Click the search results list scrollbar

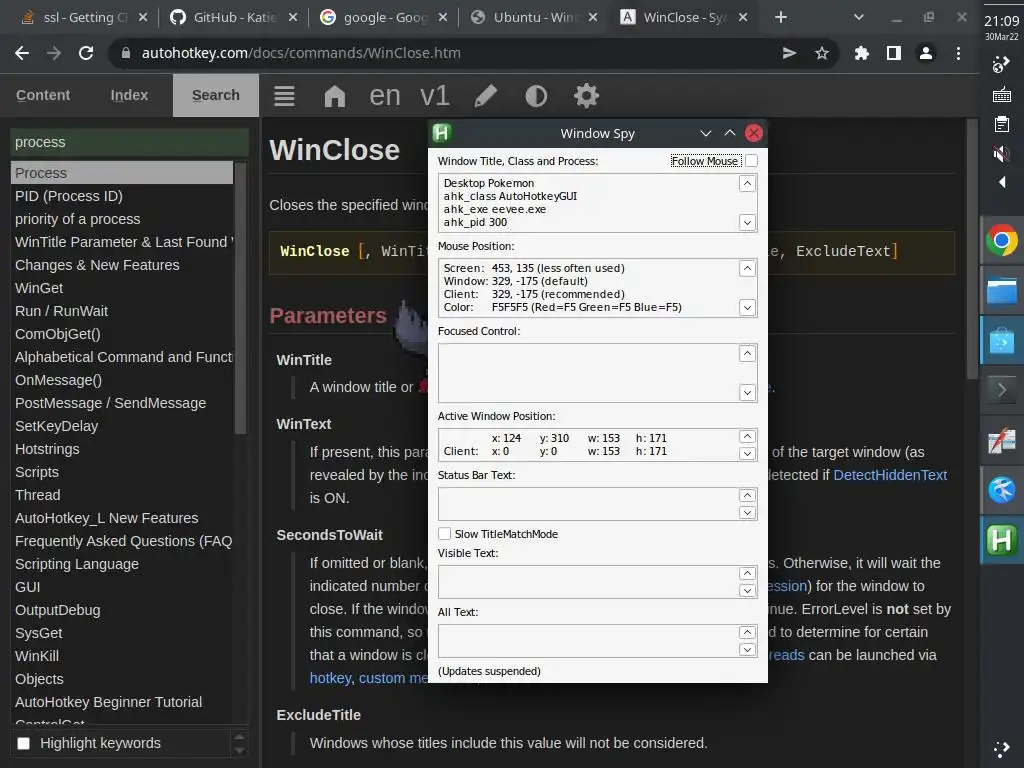(240, 300)
